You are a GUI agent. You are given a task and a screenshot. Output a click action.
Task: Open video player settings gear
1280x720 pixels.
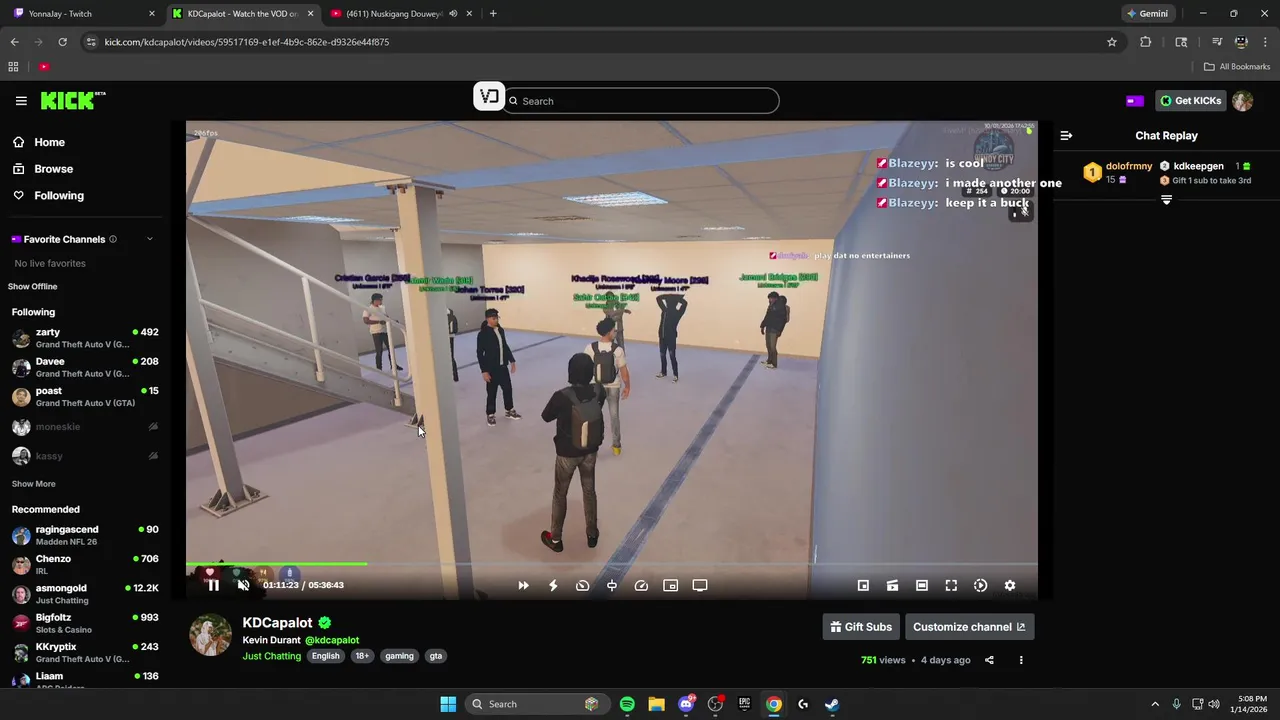(x=1010, y=586)
